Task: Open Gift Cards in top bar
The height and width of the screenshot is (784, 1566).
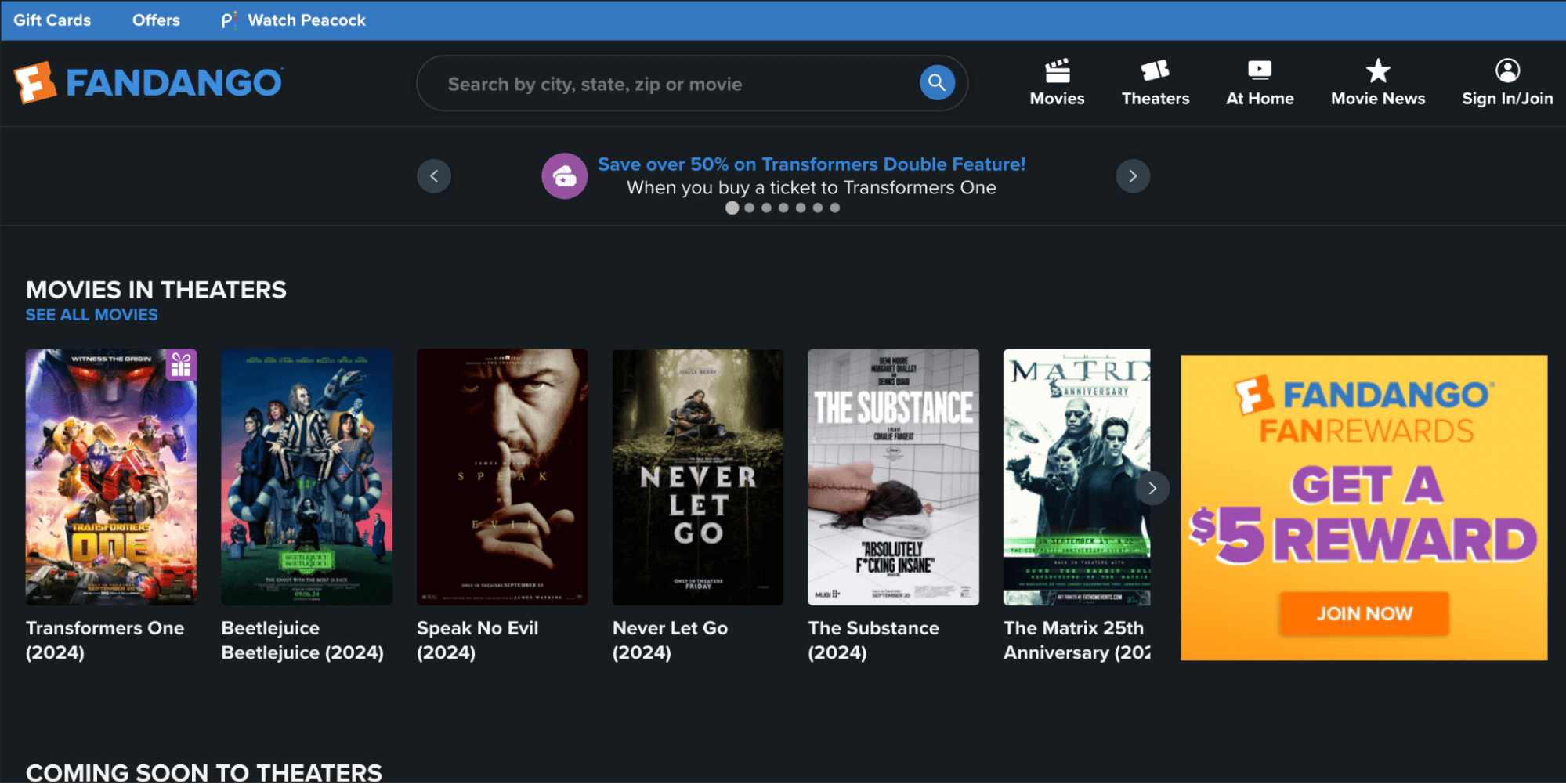Action: [x=52, y=20]
